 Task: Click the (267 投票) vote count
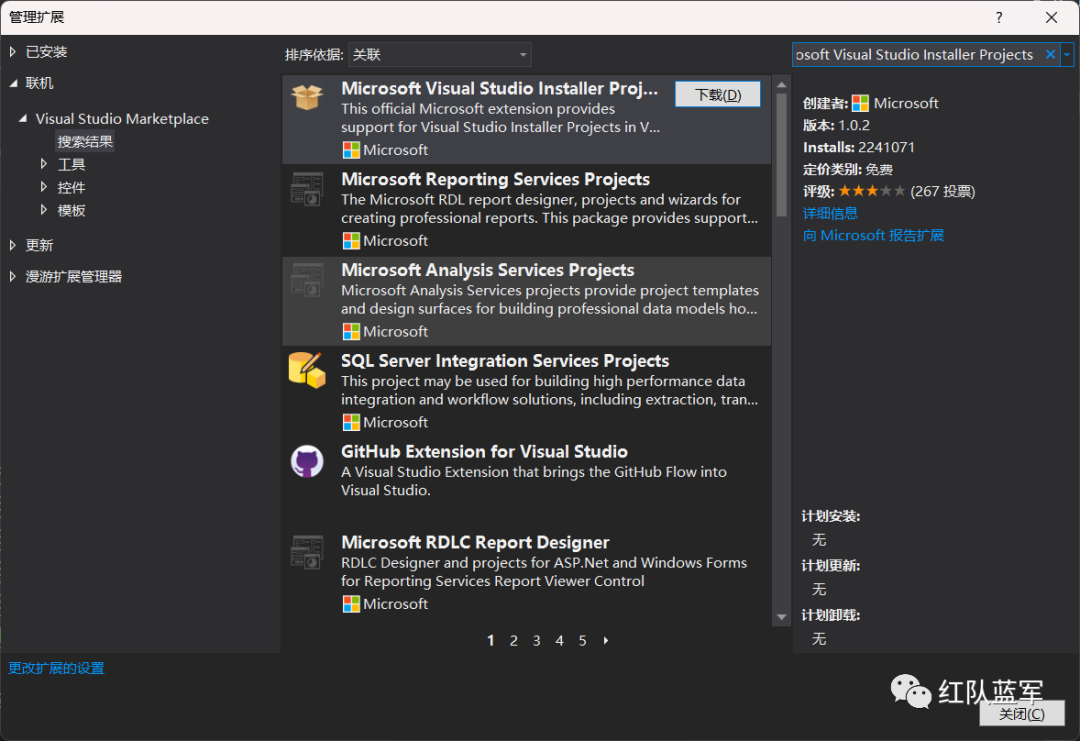943,191
